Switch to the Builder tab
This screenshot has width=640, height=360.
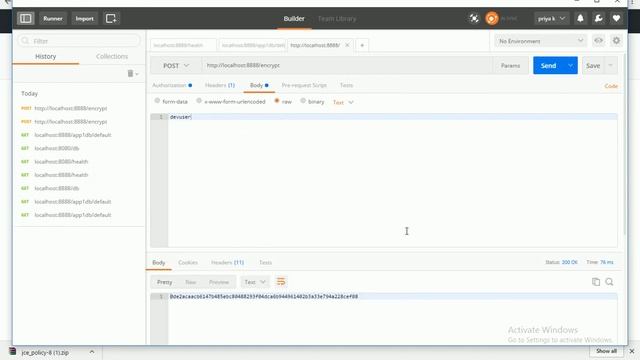294,19
